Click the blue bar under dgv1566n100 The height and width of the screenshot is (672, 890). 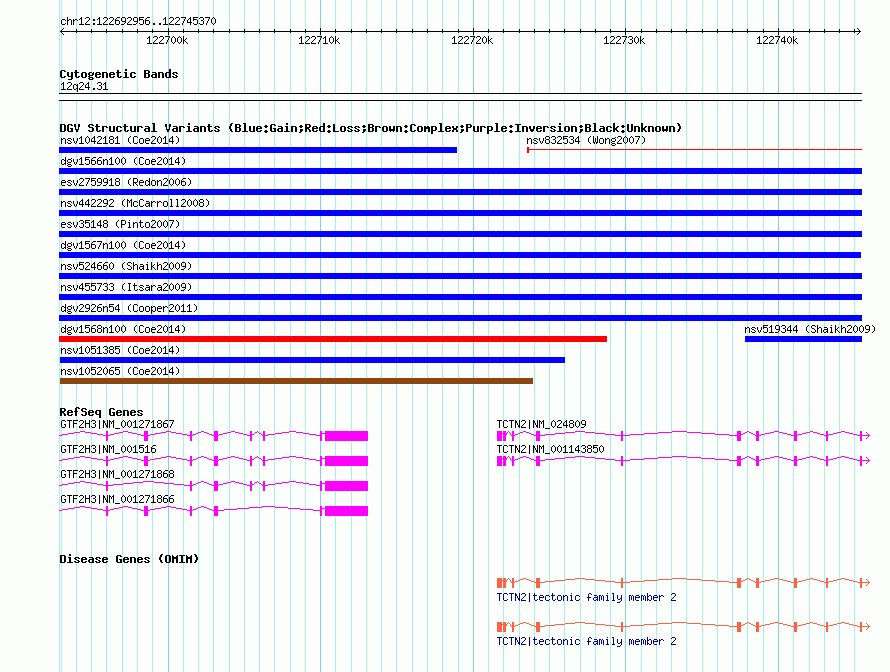(461, 171)
